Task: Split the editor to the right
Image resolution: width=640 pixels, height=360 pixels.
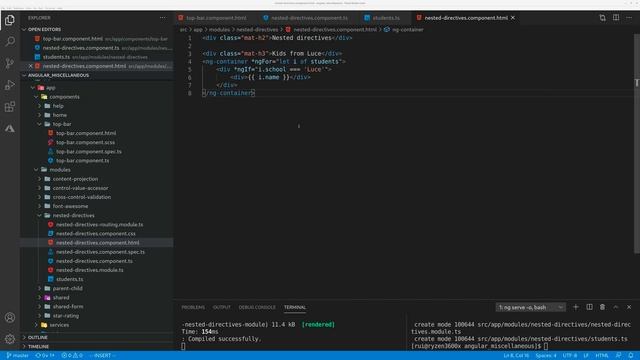Action: pos(616,18)
